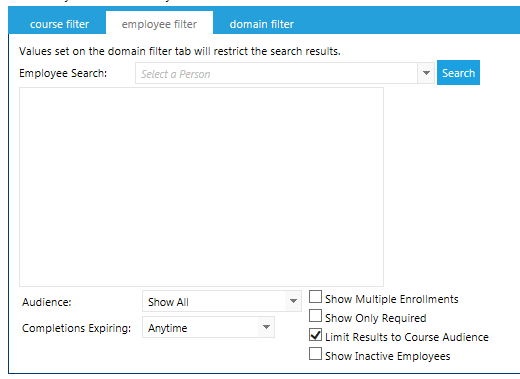Open the domain filter tab

point(262,24)
